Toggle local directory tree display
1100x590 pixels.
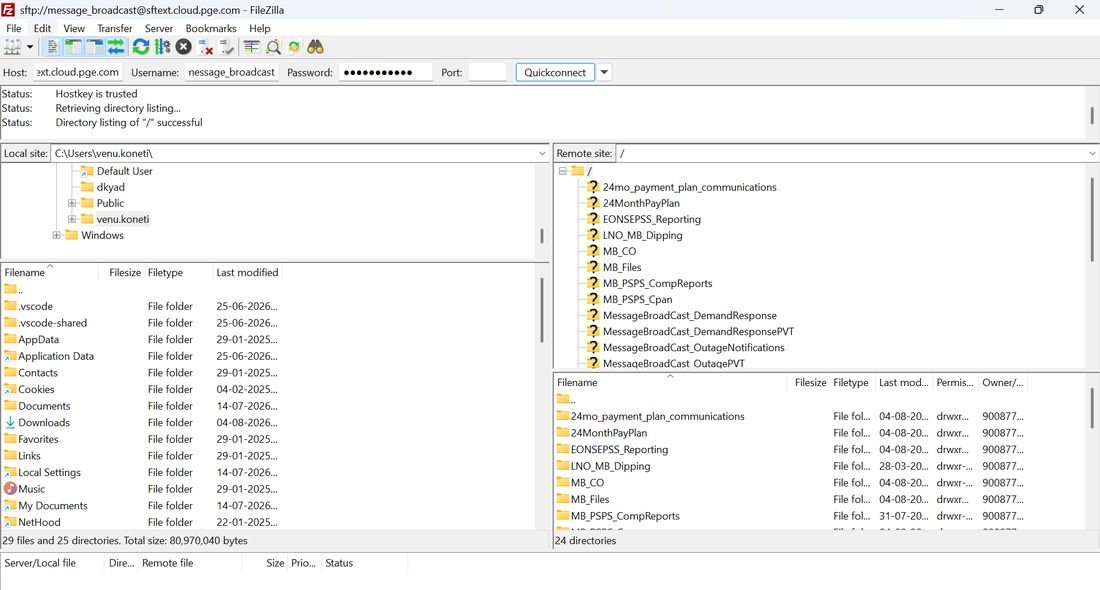tap(74, 47)
